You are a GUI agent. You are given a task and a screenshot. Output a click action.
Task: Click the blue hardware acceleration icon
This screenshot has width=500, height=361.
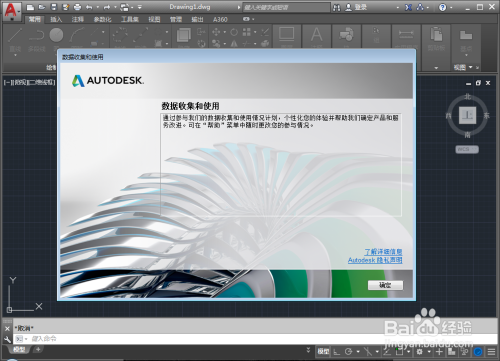[x=478, y=351]
